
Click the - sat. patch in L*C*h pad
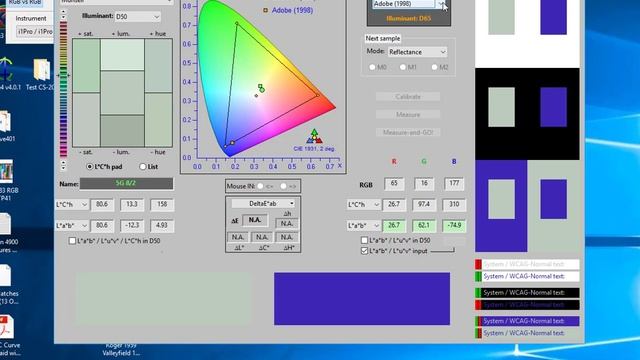(x=86, y=120)
